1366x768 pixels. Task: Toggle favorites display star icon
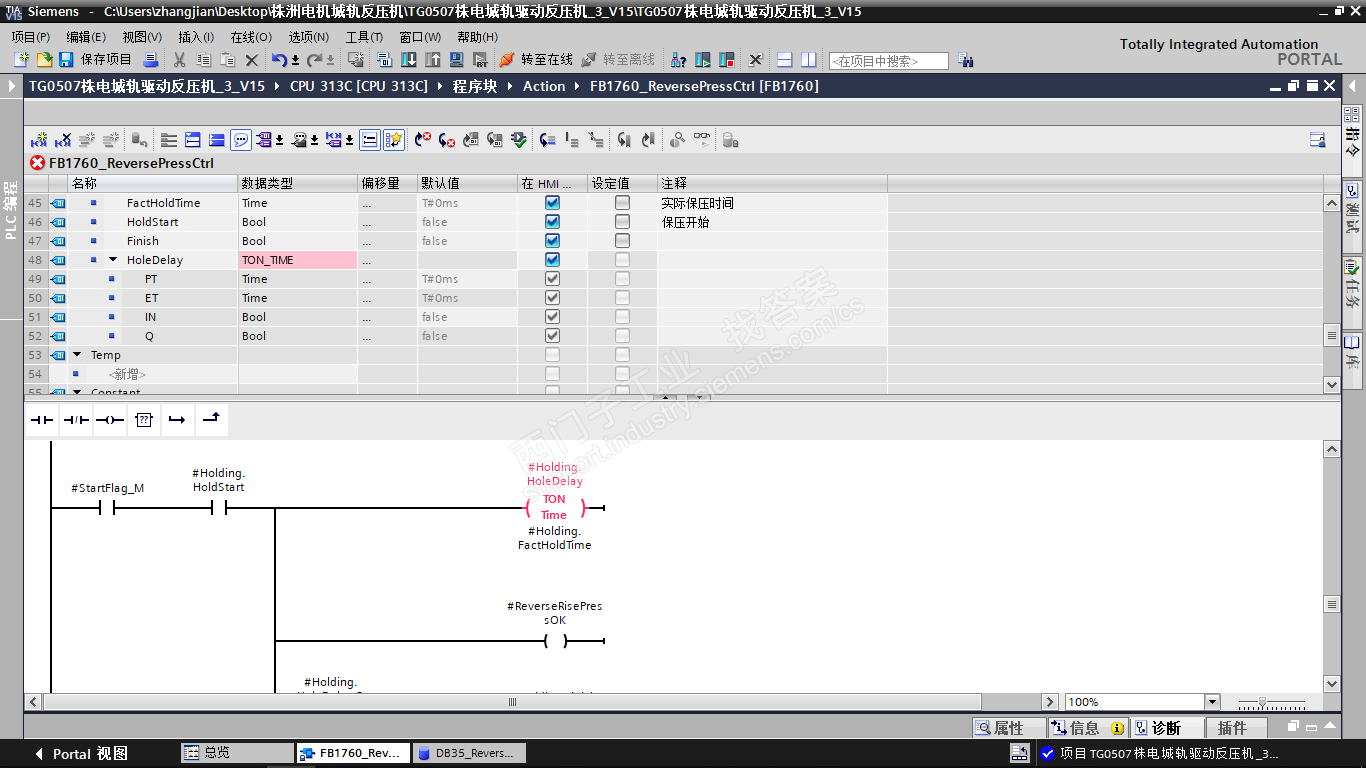(x=394, y=140)
